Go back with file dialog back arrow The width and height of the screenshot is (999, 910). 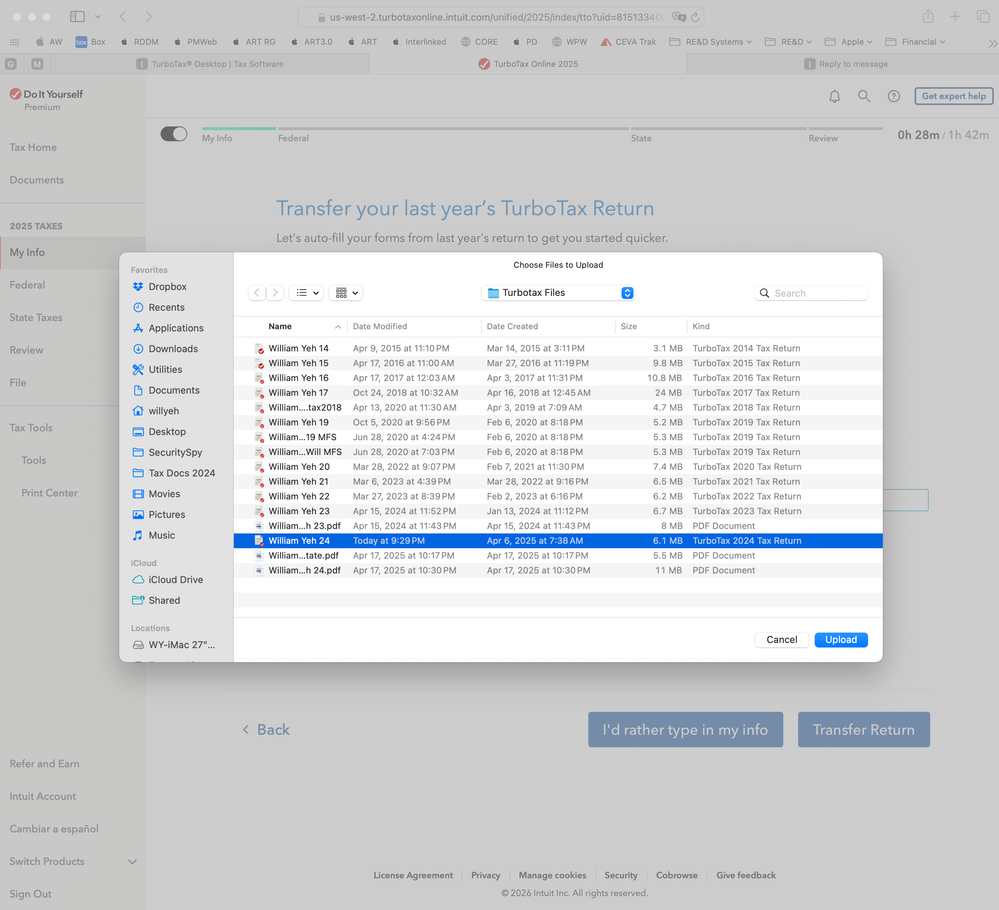257,293
